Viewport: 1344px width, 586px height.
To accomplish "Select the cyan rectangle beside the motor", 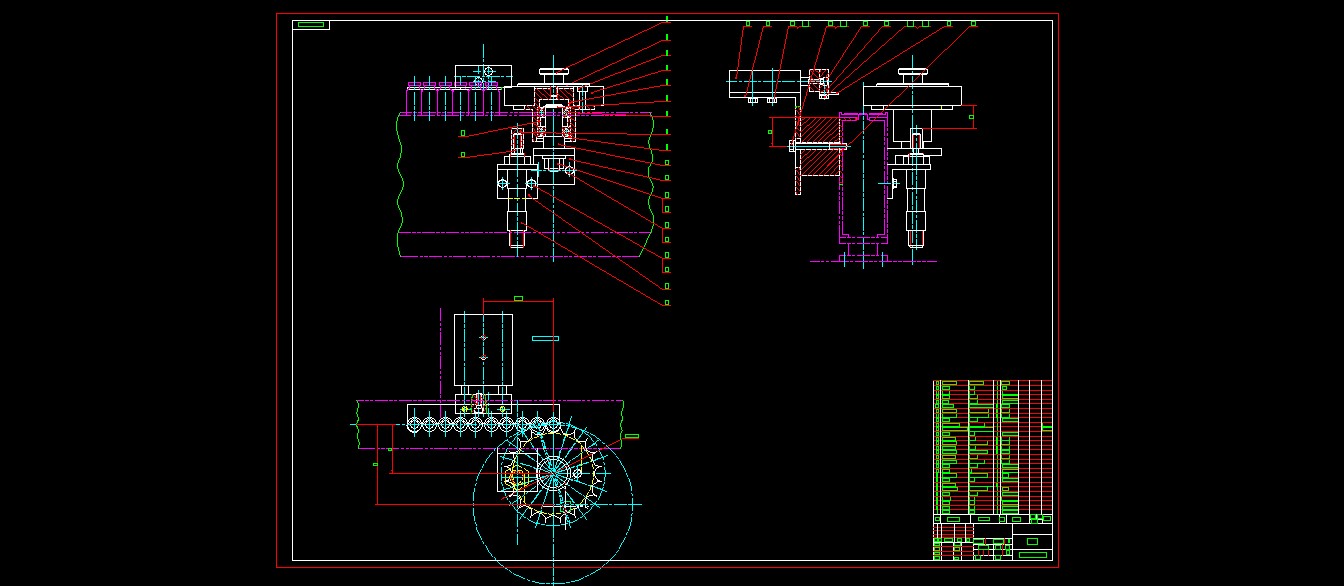I will (545, 339).
